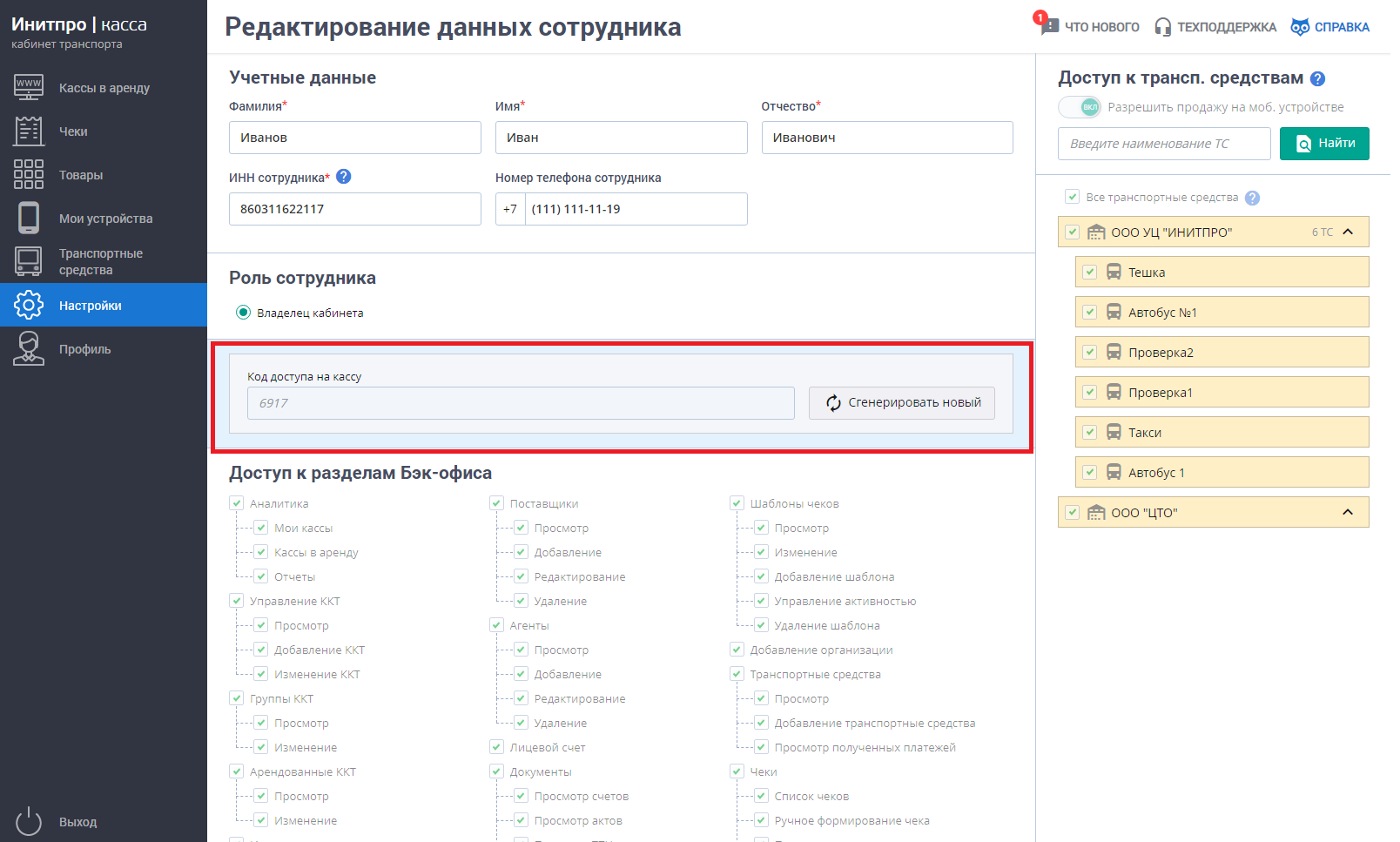Toggle the Агенты access checkbox

[496, 625]
